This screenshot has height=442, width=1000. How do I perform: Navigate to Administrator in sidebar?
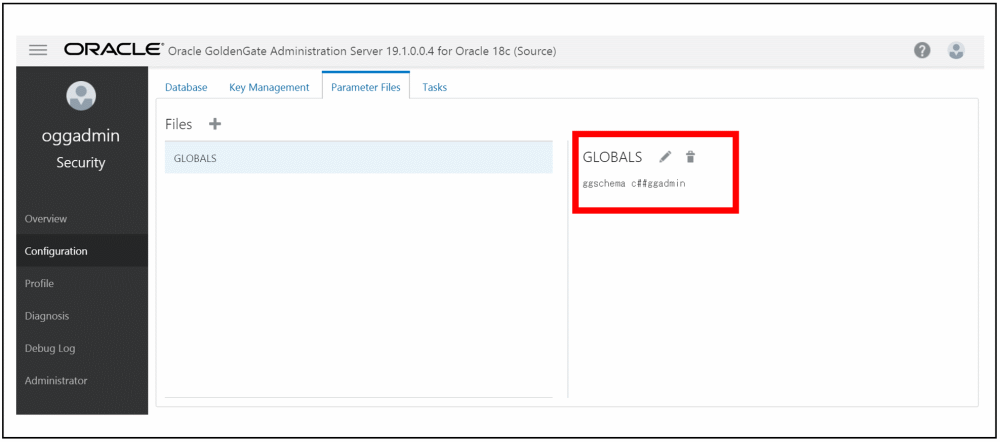[x=56, y=380]
